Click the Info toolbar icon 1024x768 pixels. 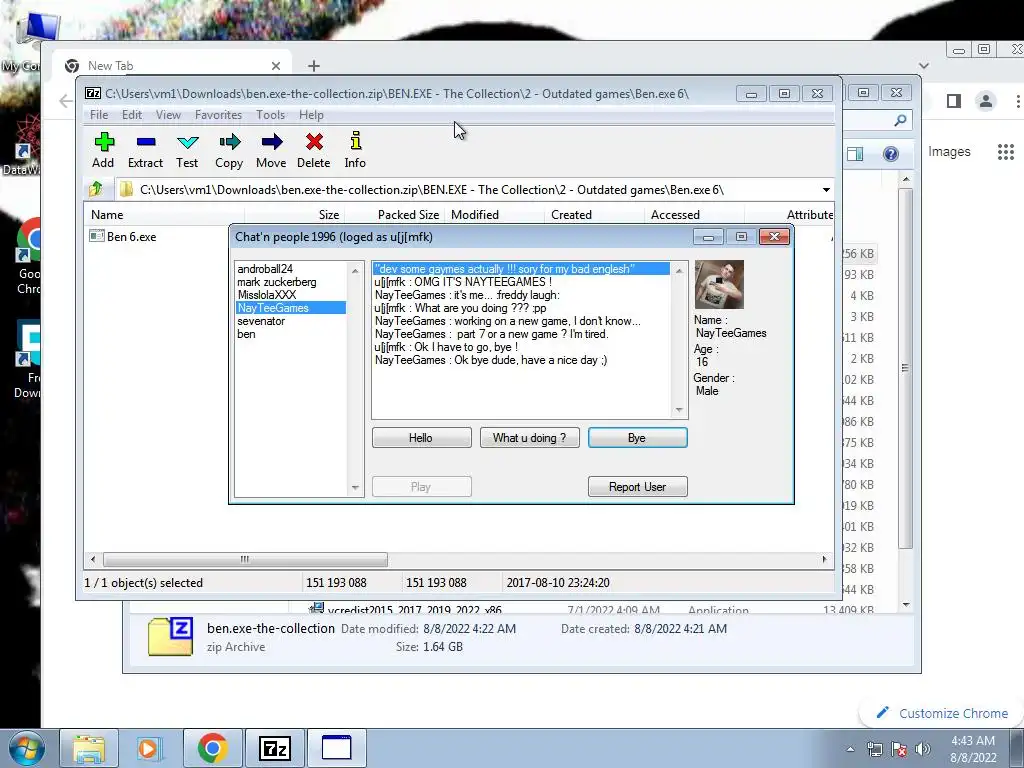click(355, 141)
